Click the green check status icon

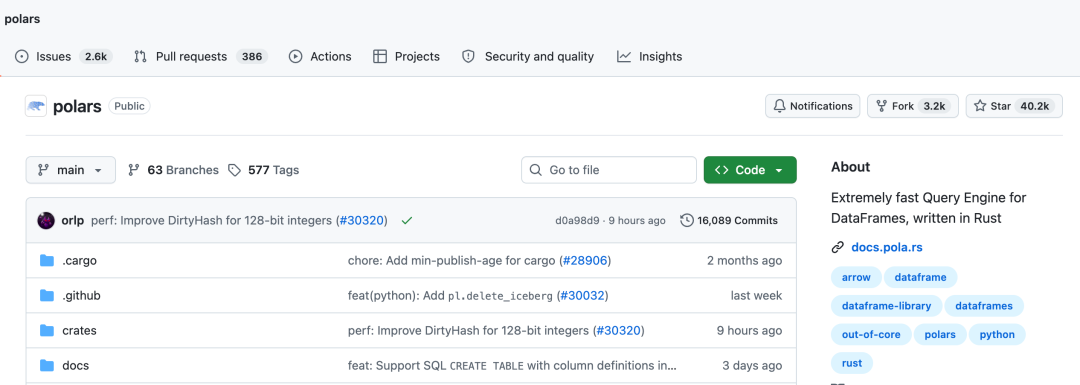pos(406,221)
